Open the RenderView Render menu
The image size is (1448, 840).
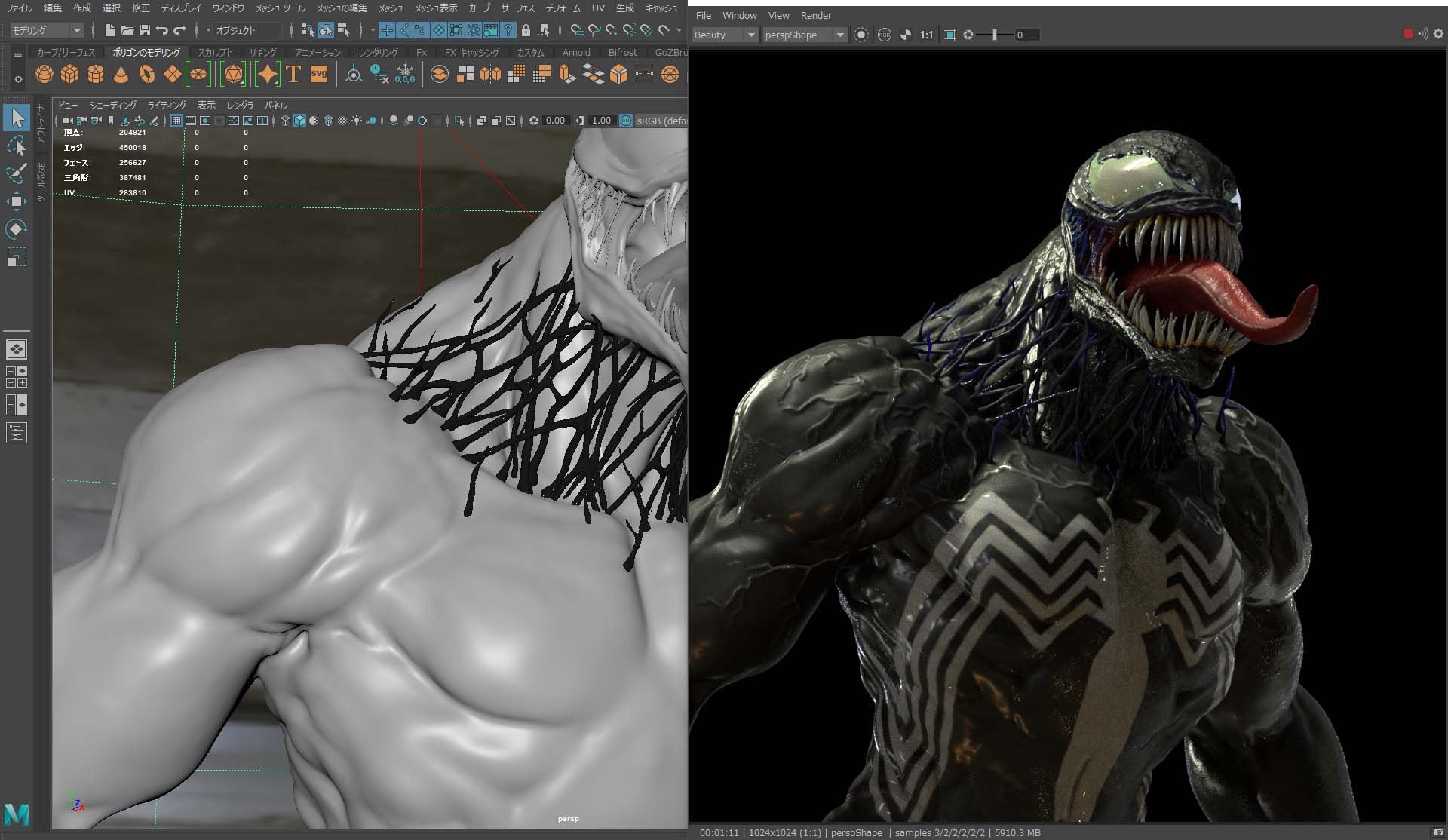(x=816, y=15)
